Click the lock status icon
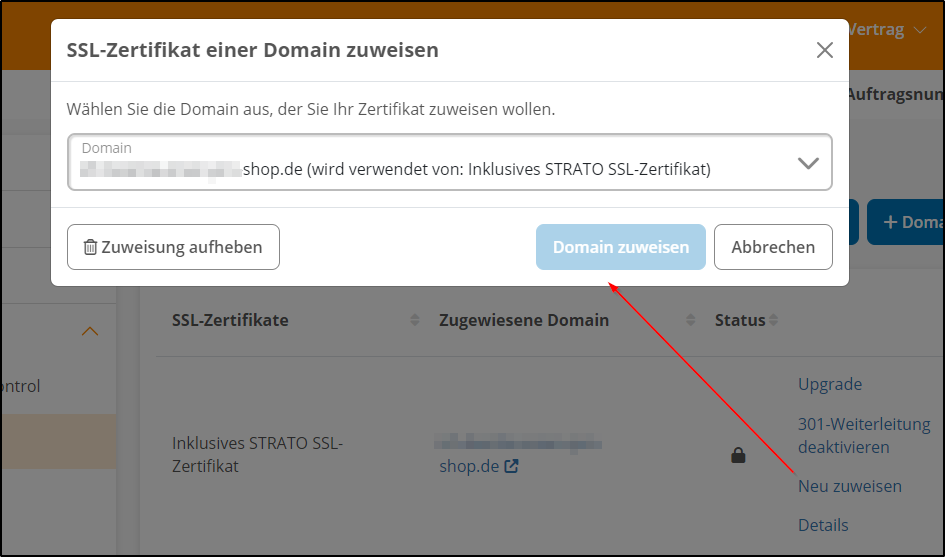The width and height of the screenshot is (945, 557). pos(738,456)
